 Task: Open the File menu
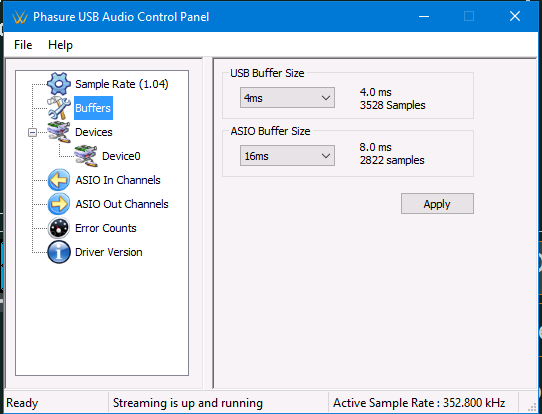tap(23, 45)
